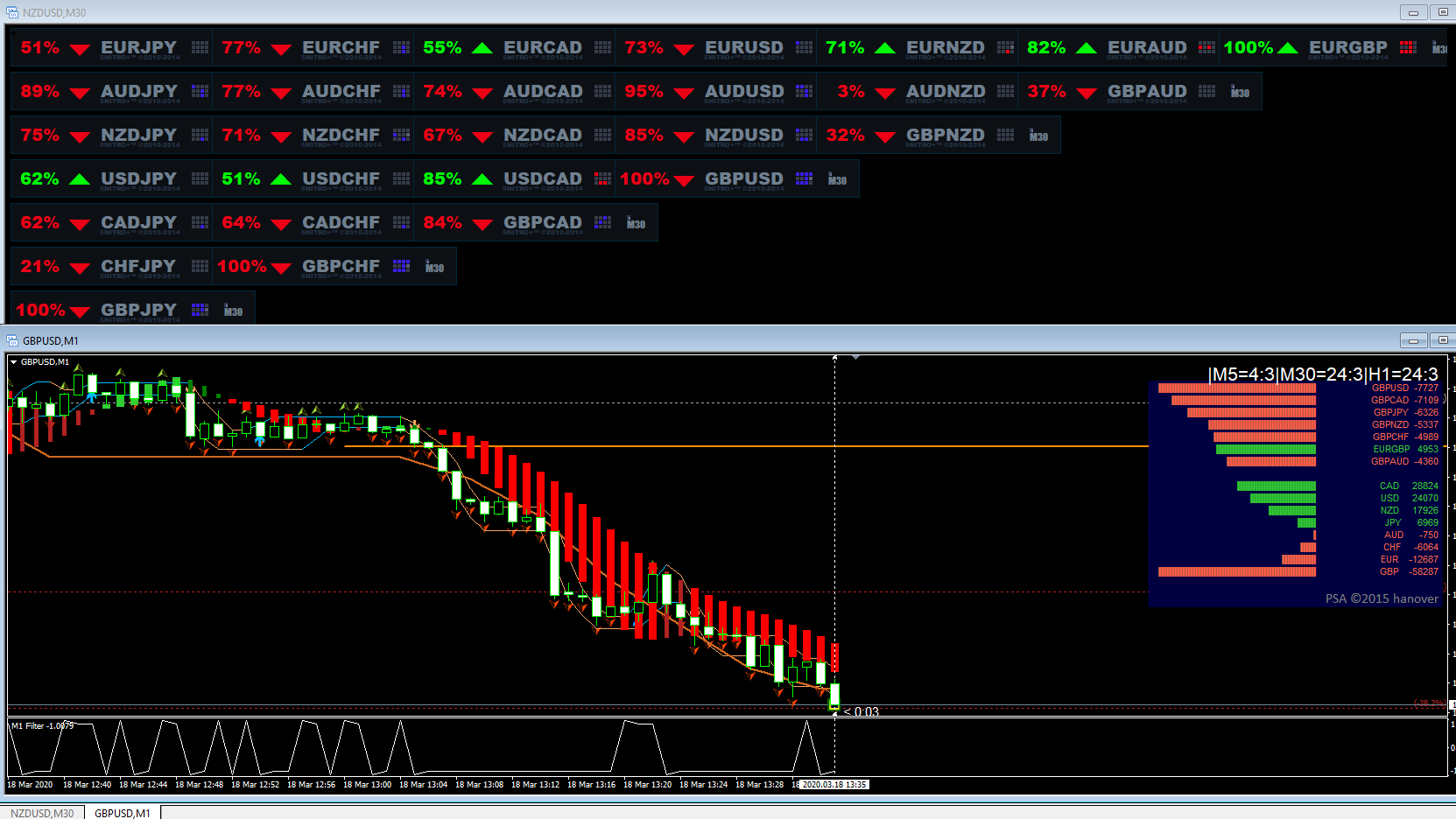Select the GBPUSD,M1 chart tab
Image resolution: width=1456 pixels, height=819 pixels.
[123, 813]
